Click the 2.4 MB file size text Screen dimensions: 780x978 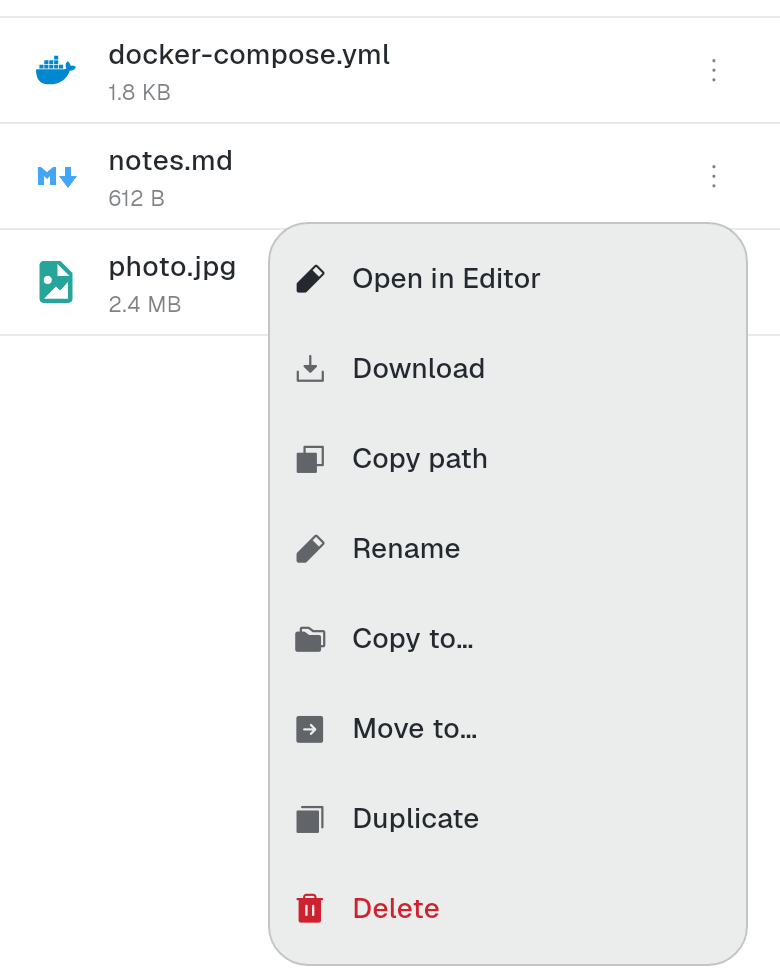145,304
